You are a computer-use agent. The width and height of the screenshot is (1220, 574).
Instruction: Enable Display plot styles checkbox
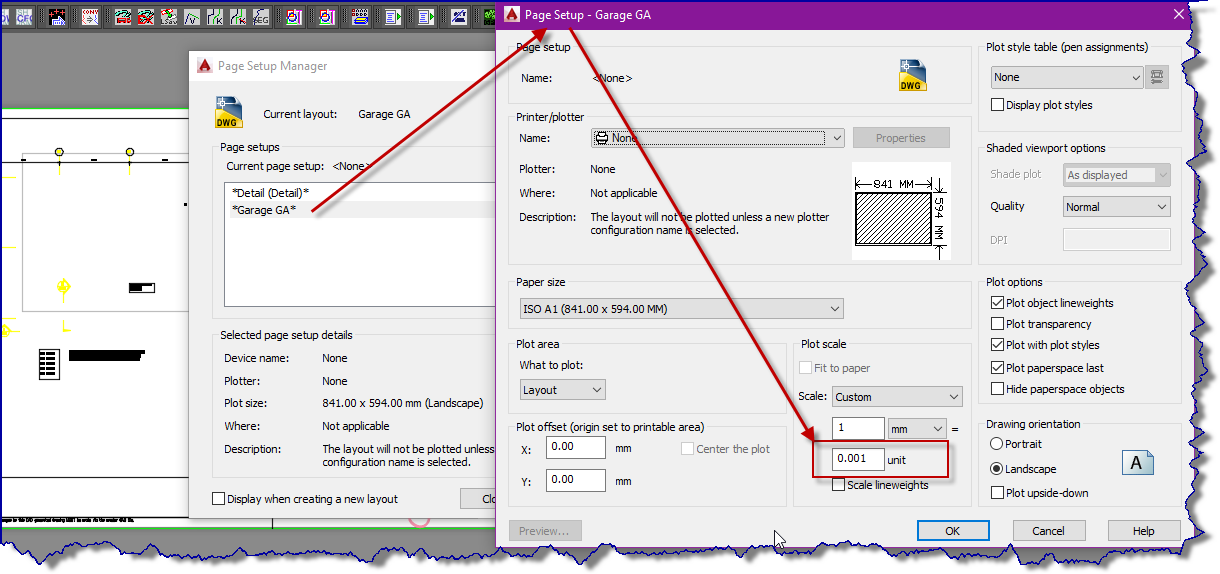click(998, 105)
